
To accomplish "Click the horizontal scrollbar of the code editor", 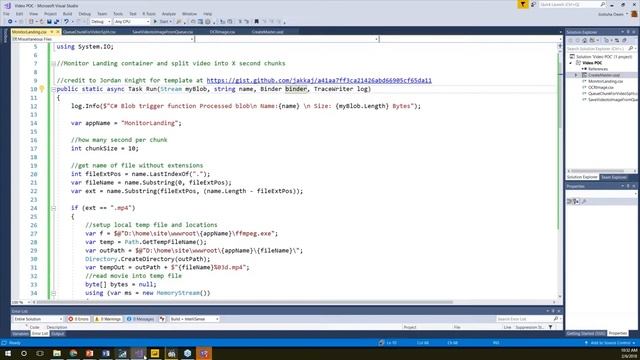I will pyautogui.click(x=294, y=302).
